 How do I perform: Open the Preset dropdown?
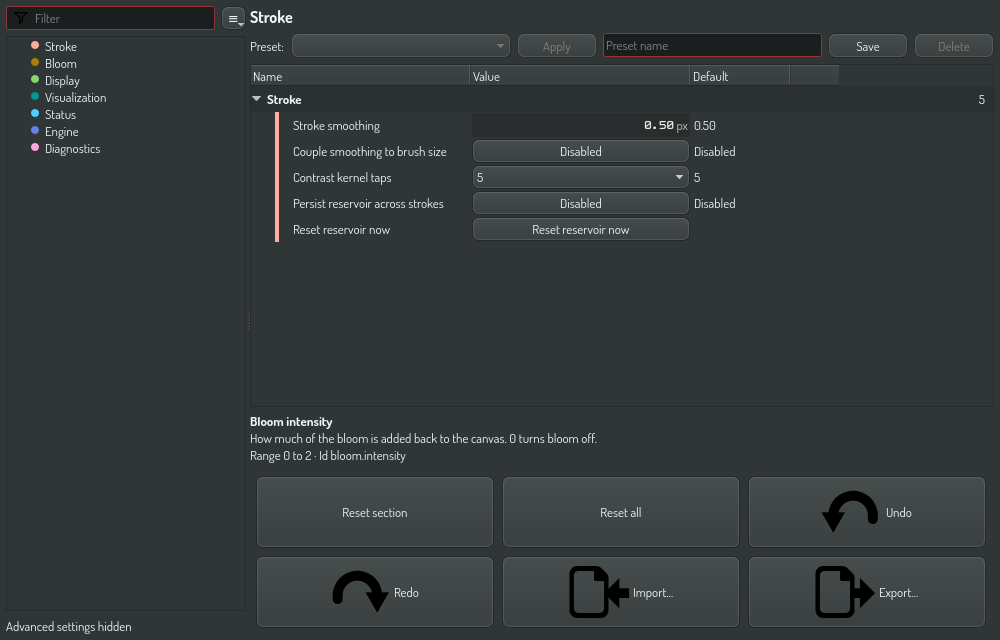(401, 46)
